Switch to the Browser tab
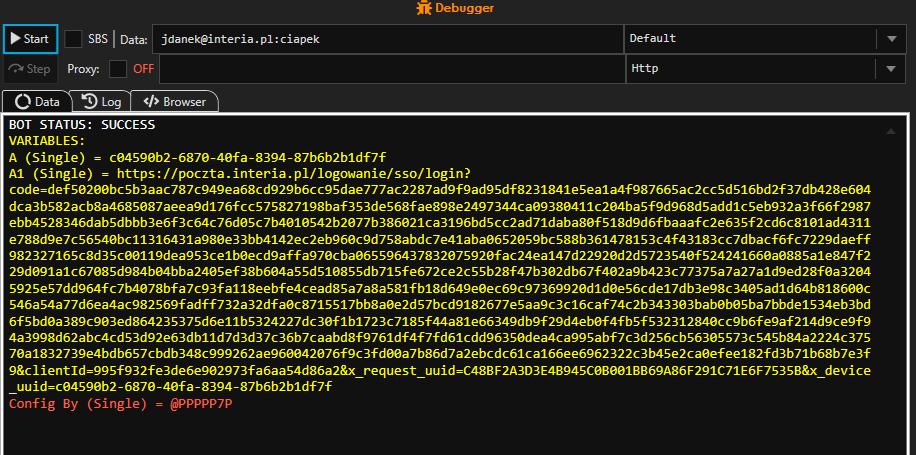916x455 pixels. pyautogui.click(x=175, y=101)
